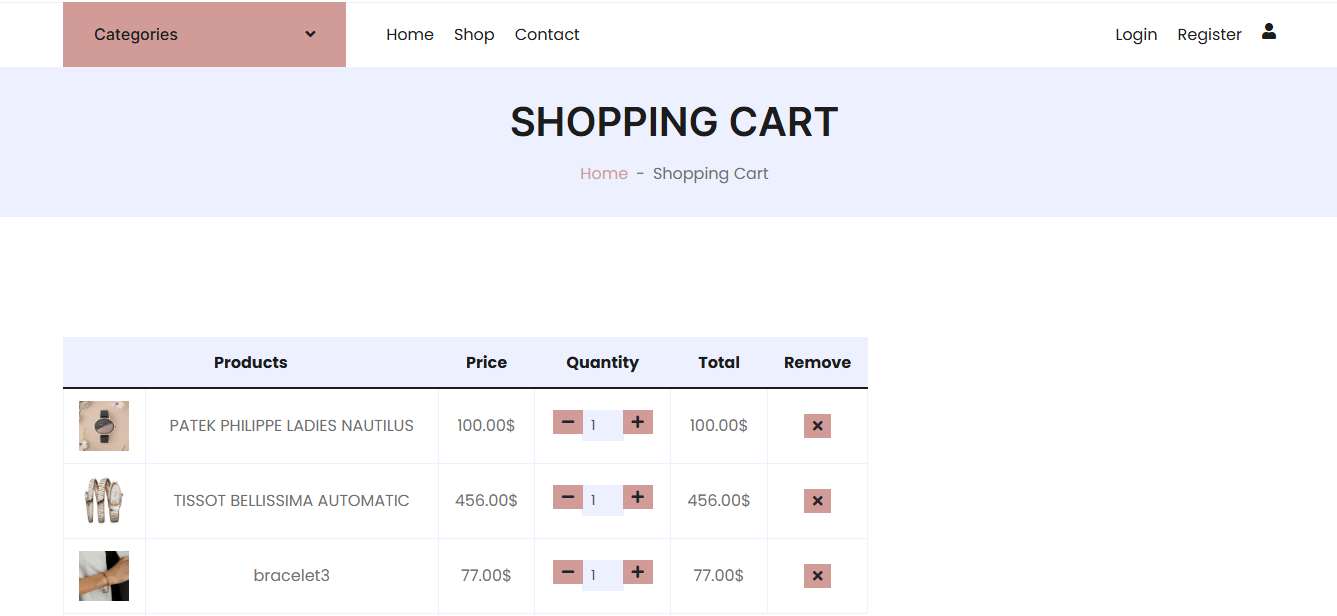Increase quantity of Patek Philippe watch

point(637,422)
